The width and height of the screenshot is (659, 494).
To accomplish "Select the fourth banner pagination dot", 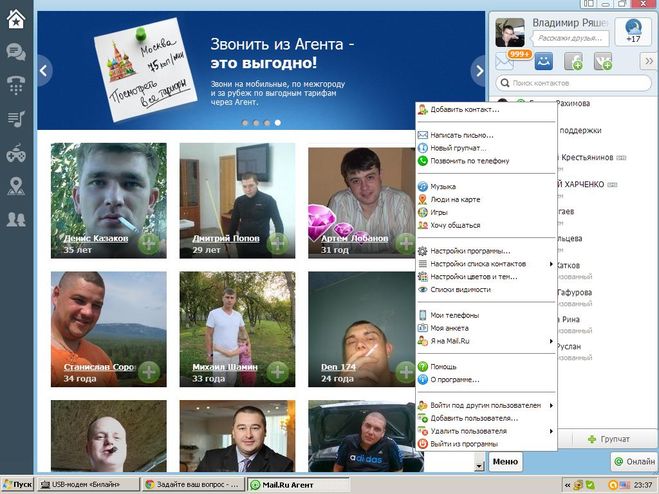I will coord(278,123).
